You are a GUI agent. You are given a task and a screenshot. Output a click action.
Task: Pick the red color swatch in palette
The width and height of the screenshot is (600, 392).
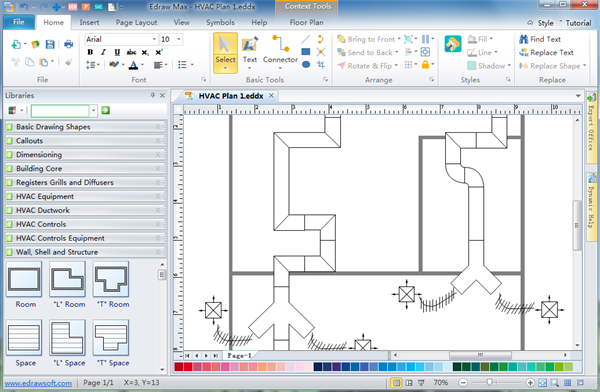188,367
